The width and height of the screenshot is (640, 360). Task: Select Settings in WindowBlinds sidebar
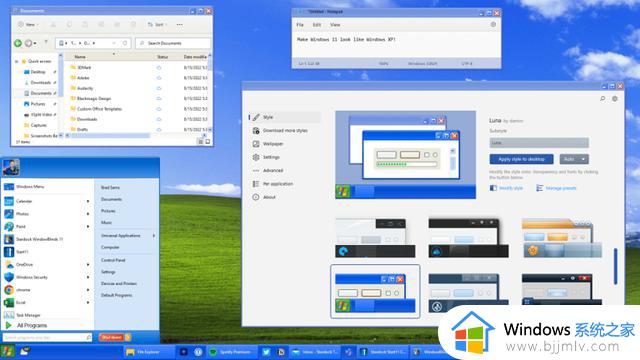[285, 157]
